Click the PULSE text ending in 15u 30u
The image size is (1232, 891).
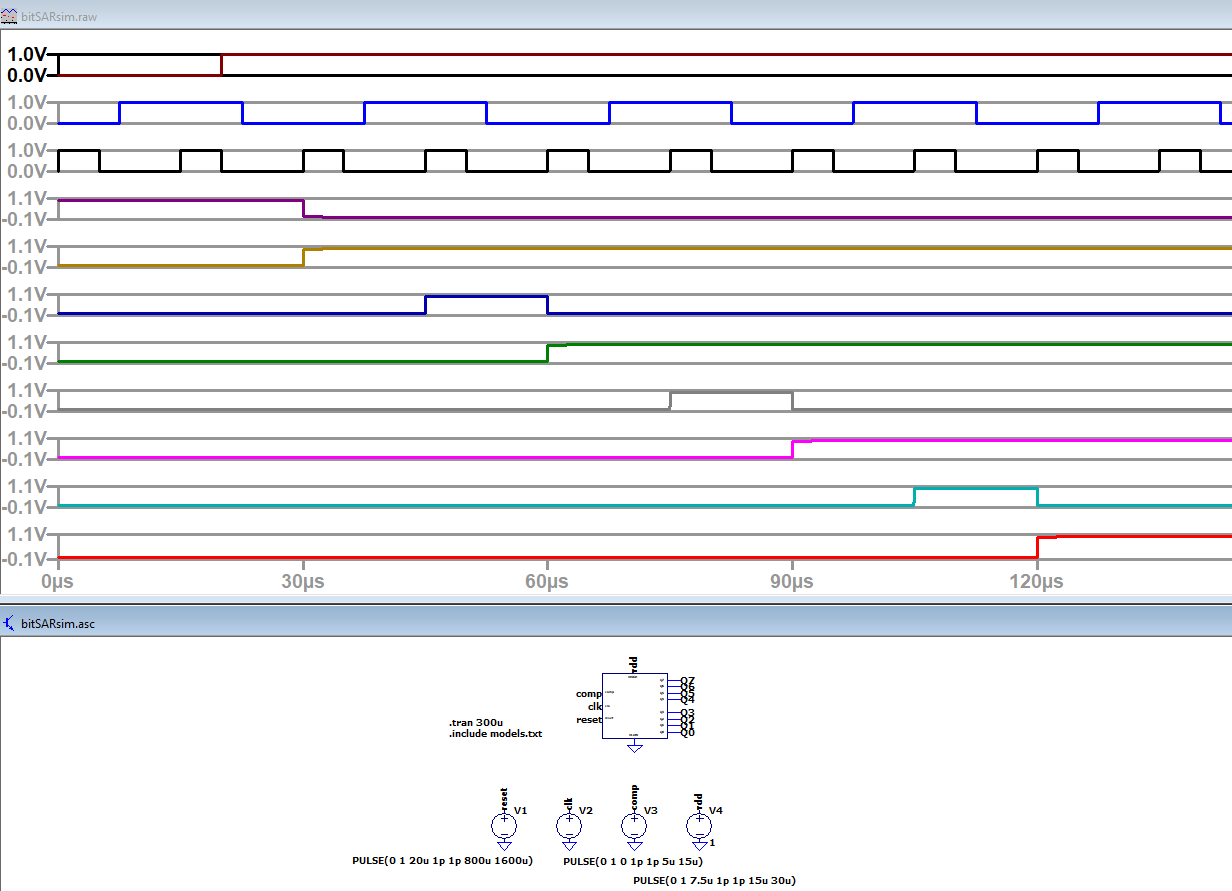714,881
